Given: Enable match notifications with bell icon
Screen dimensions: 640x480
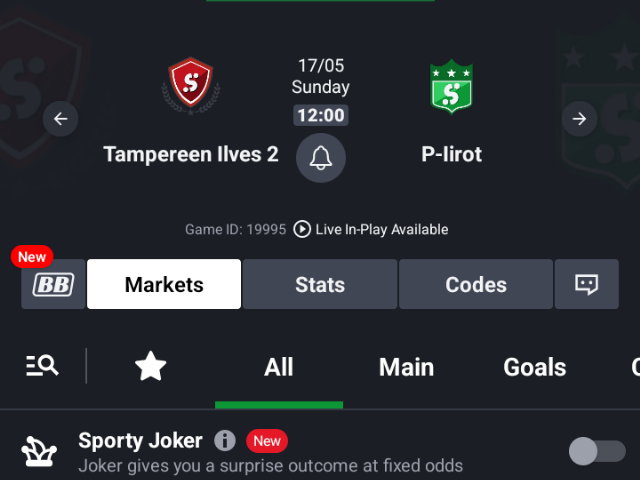Looking at the screenshot, I should click(321, 158).
